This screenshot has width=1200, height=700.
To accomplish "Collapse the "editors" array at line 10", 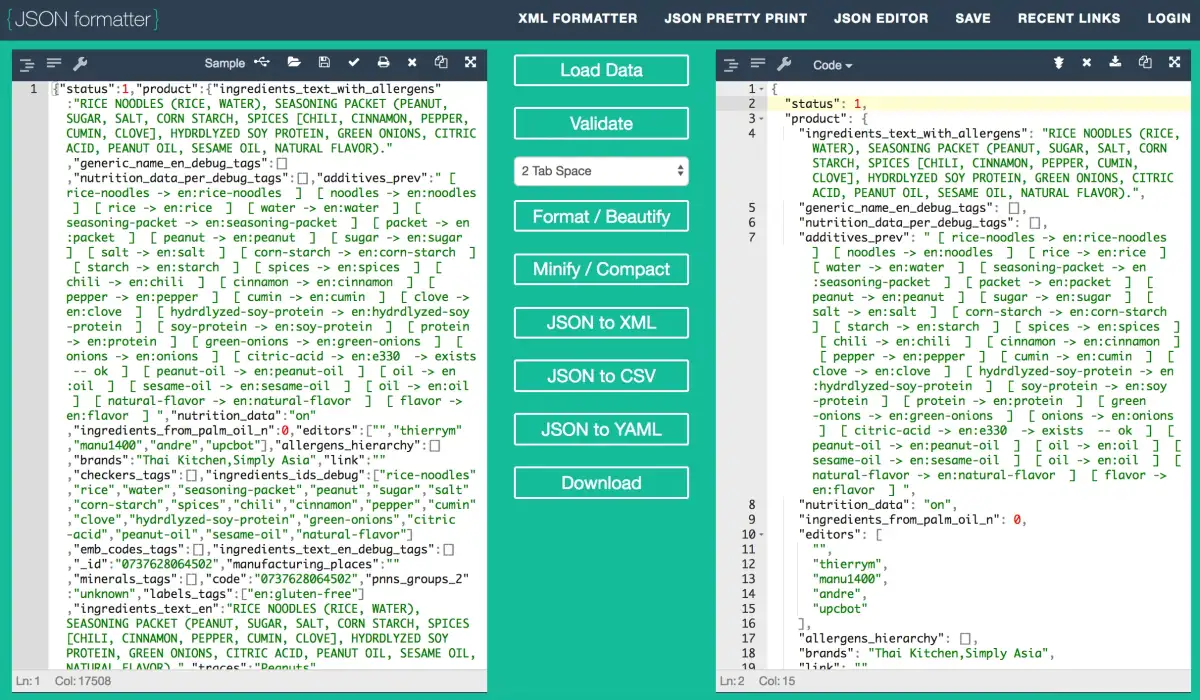I will tap(762, 535).
